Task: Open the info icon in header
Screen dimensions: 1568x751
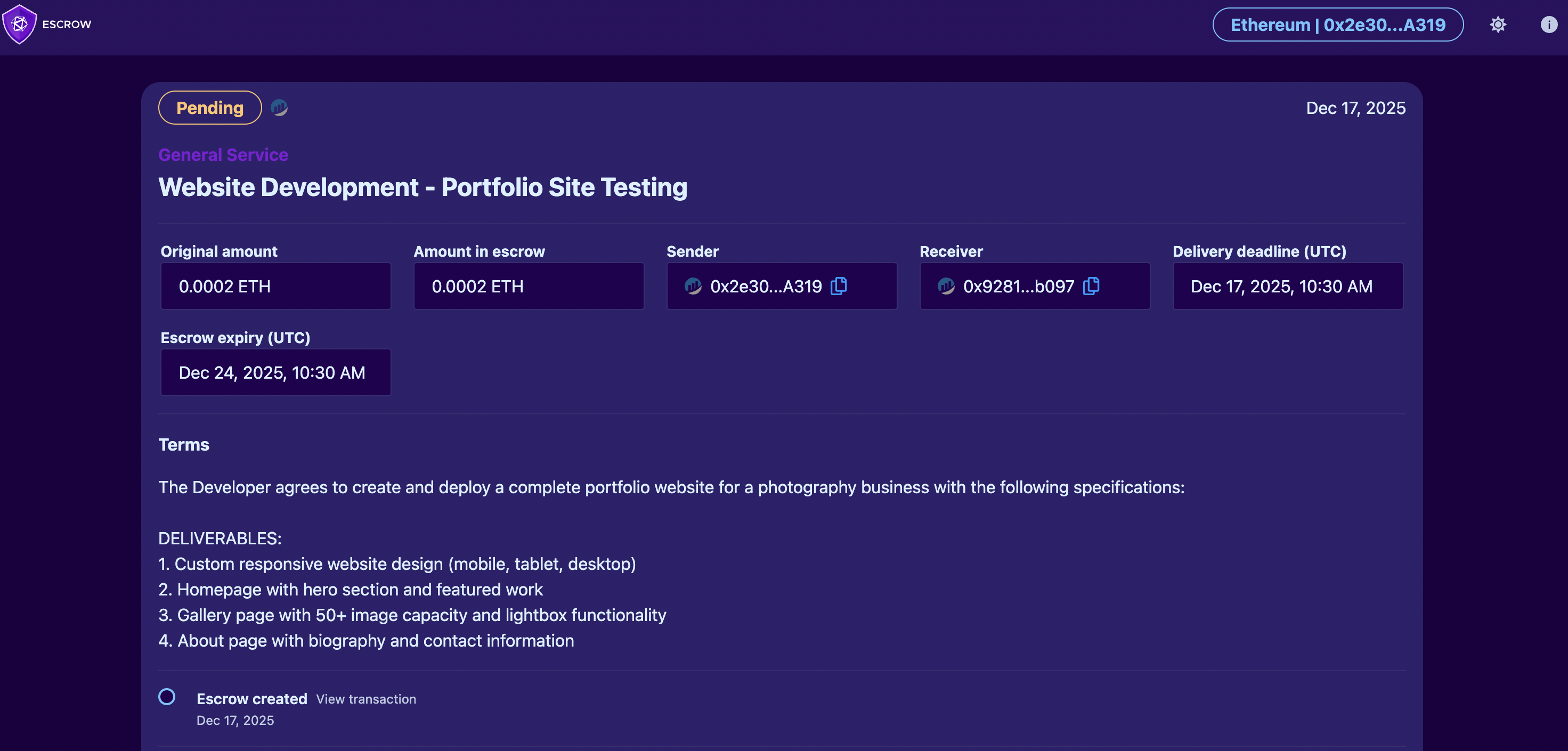Action: tap(1548, 25)
